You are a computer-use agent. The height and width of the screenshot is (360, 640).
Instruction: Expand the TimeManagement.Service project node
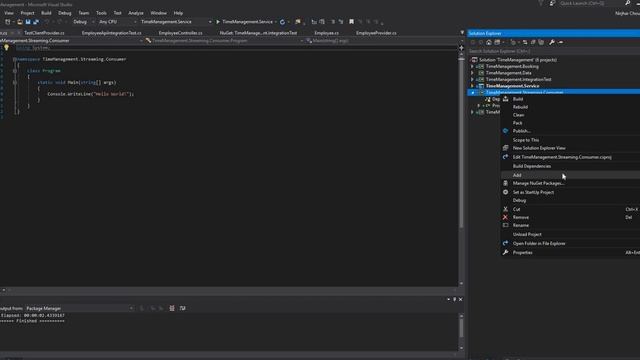tap(472, 86)
